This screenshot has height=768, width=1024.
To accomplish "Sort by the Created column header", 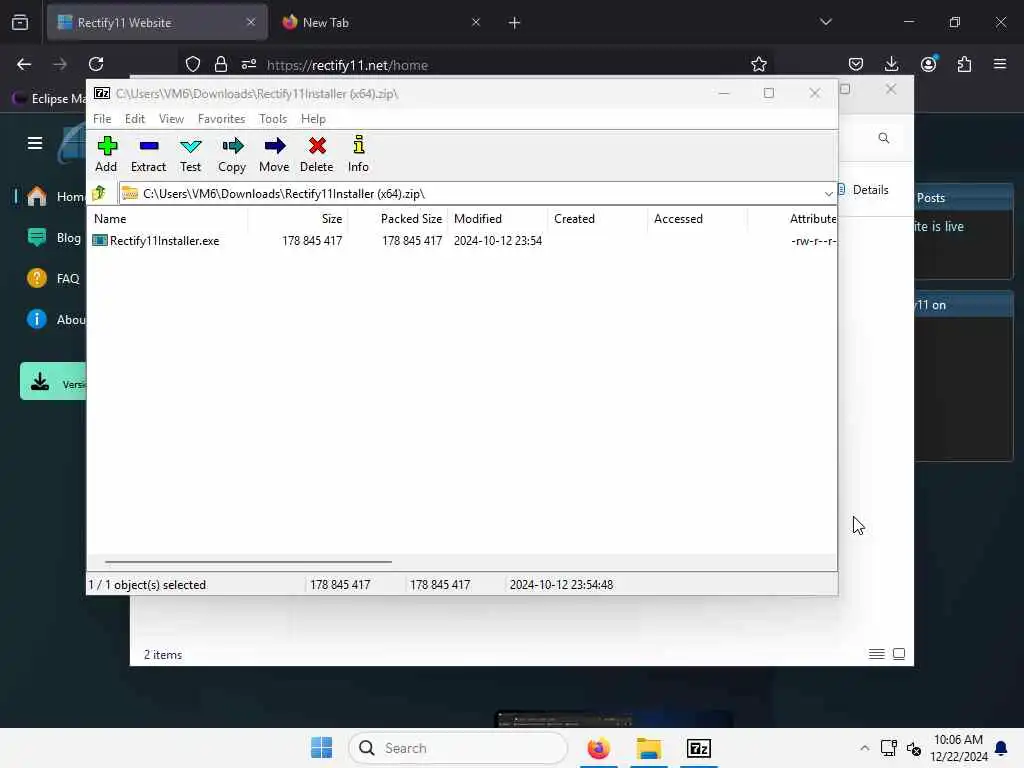I will (x=598, y=219).
